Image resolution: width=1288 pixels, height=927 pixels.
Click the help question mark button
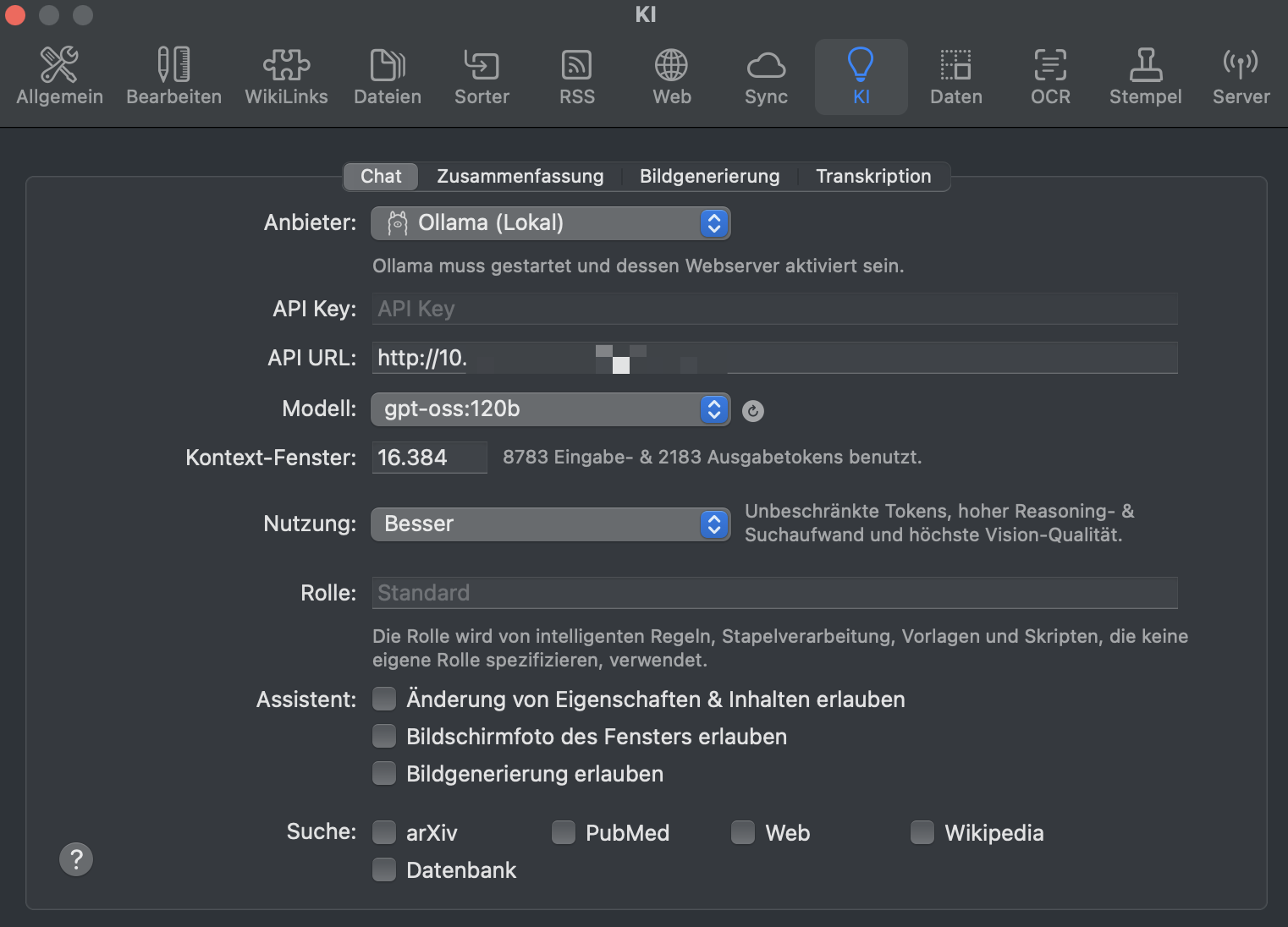point(76,859)
